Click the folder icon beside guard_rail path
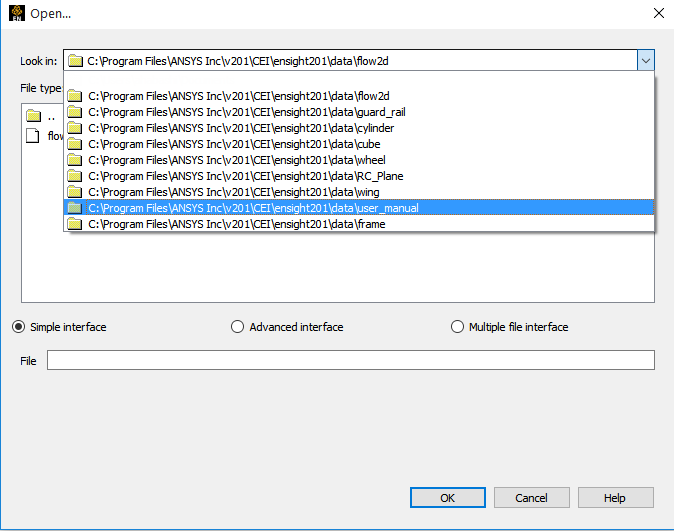 click(75, 112)
